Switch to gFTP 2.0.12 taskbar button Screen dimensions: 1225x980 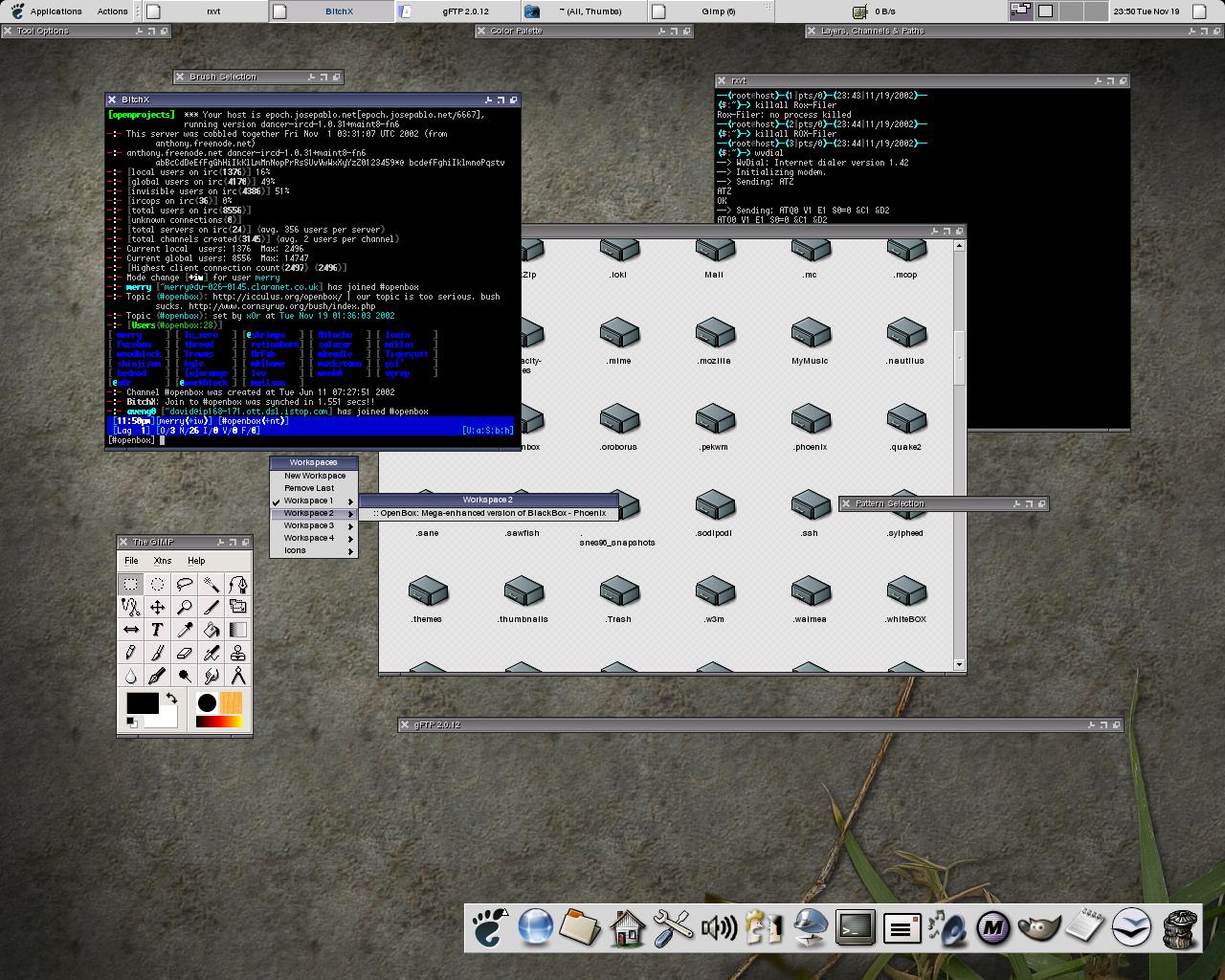coord(457,11)
